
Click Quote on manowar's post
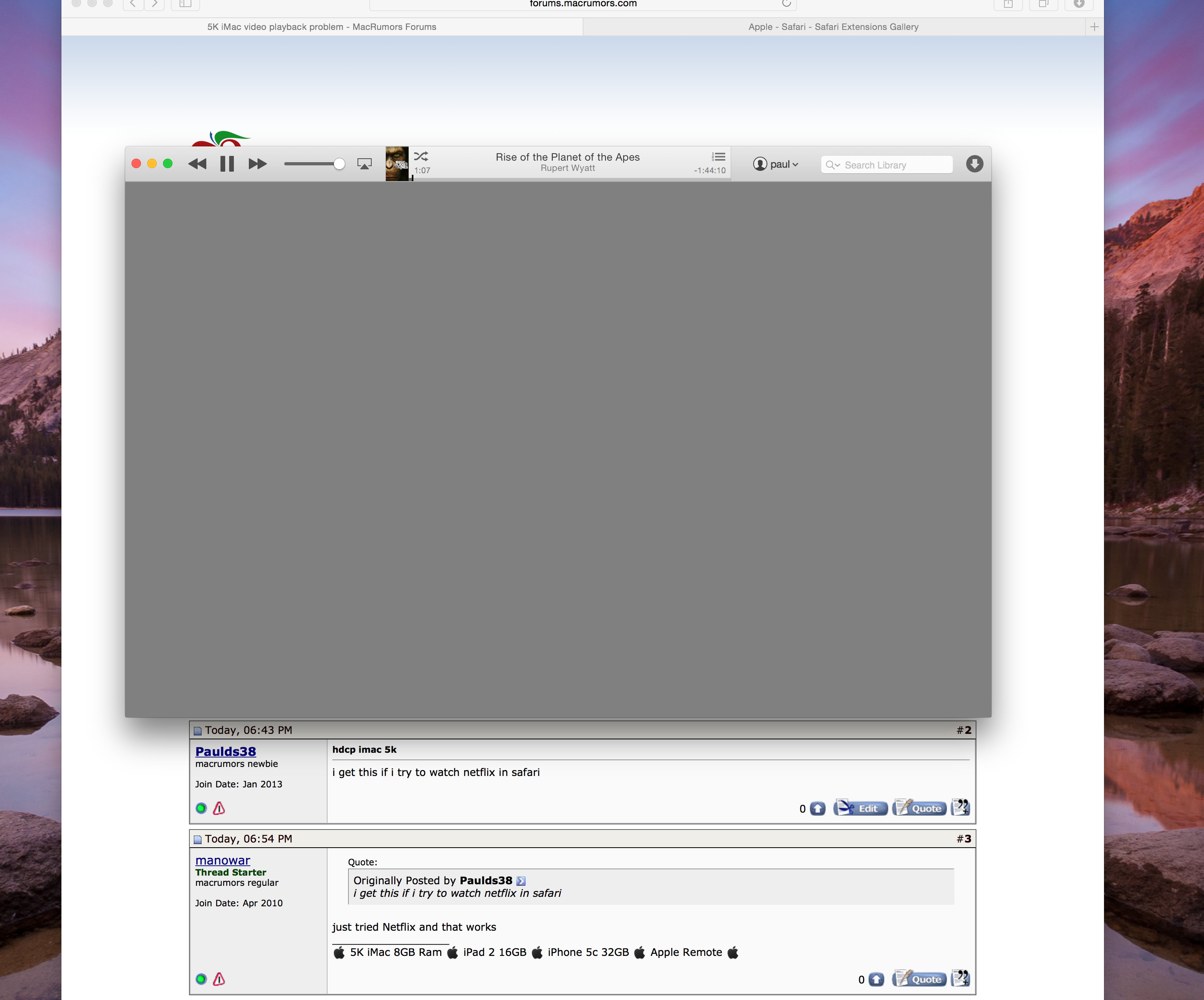[919, 979]
